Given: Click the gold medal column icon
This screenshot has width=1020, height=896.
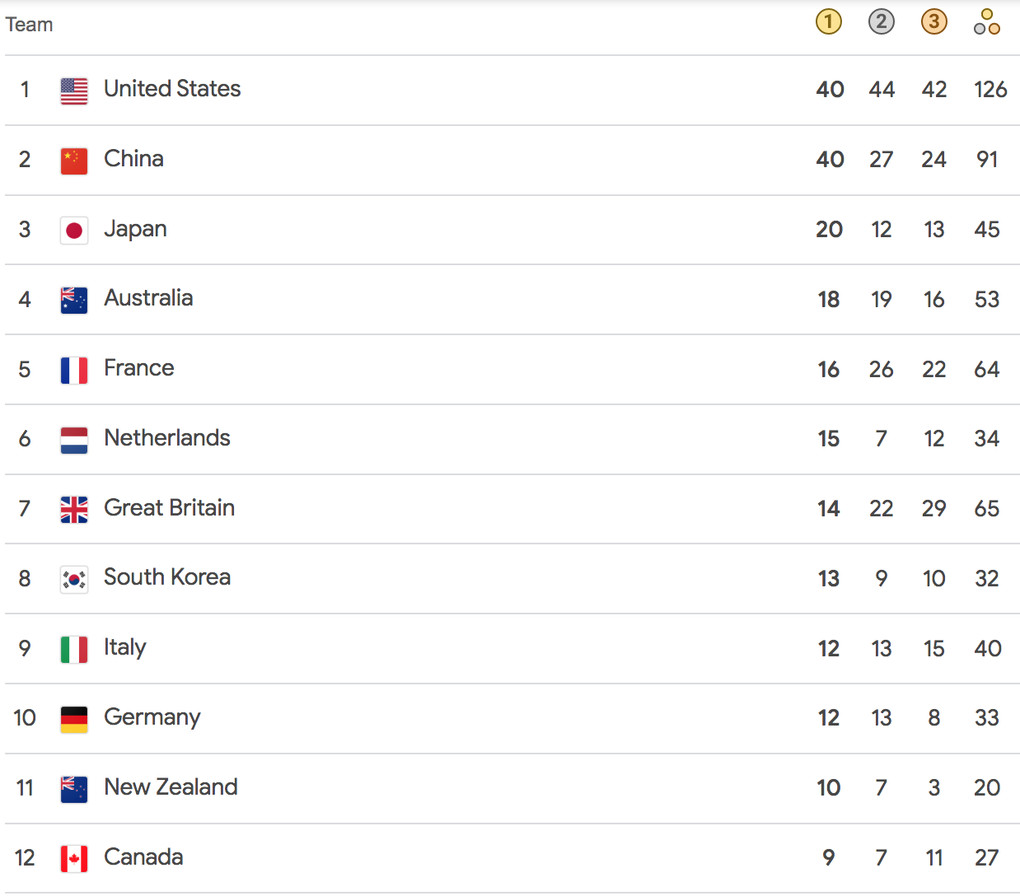Looking at the screenshot, I should tap(829, 23).
